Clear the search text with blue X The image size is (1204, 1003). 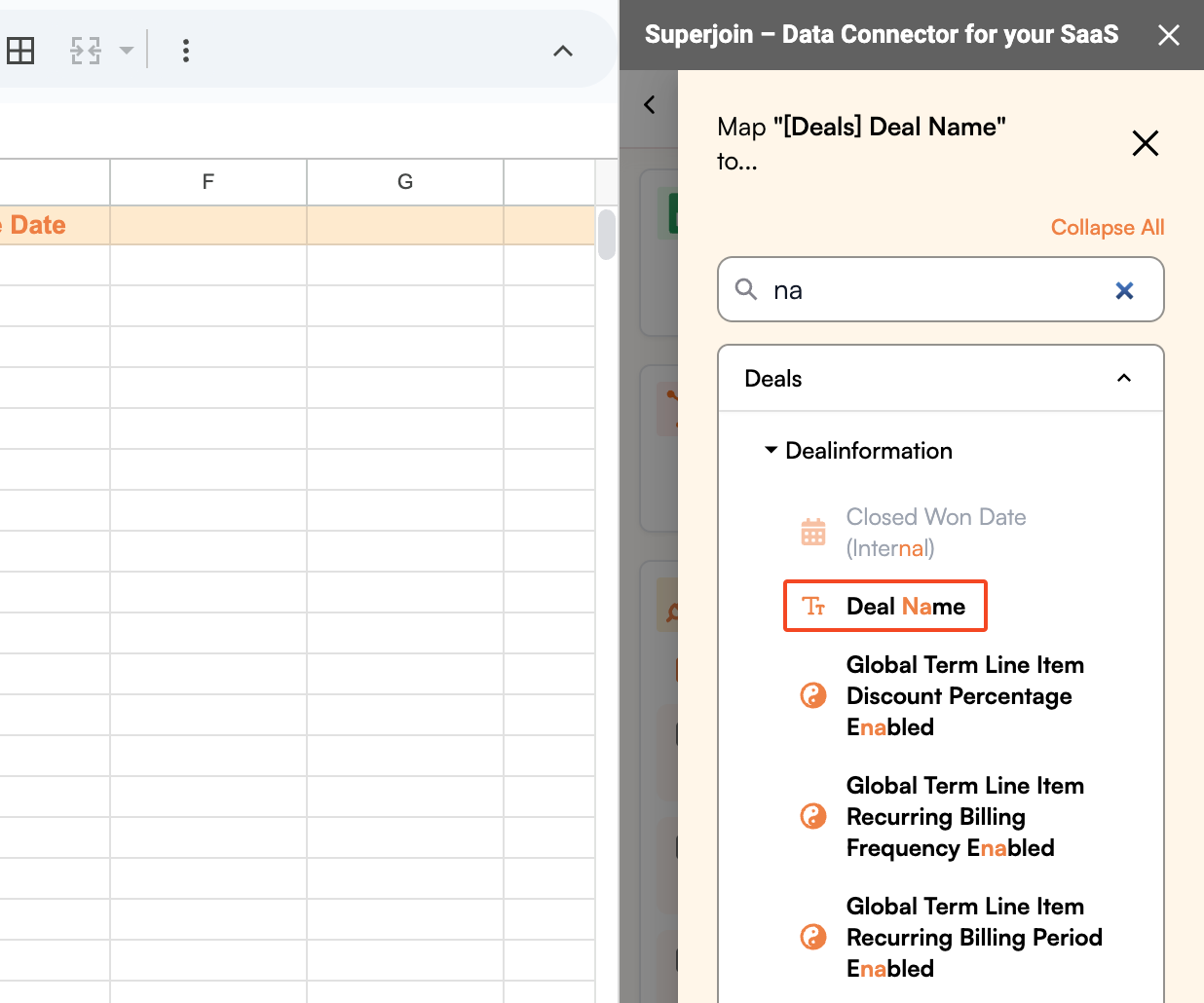tap(1124, 290)
